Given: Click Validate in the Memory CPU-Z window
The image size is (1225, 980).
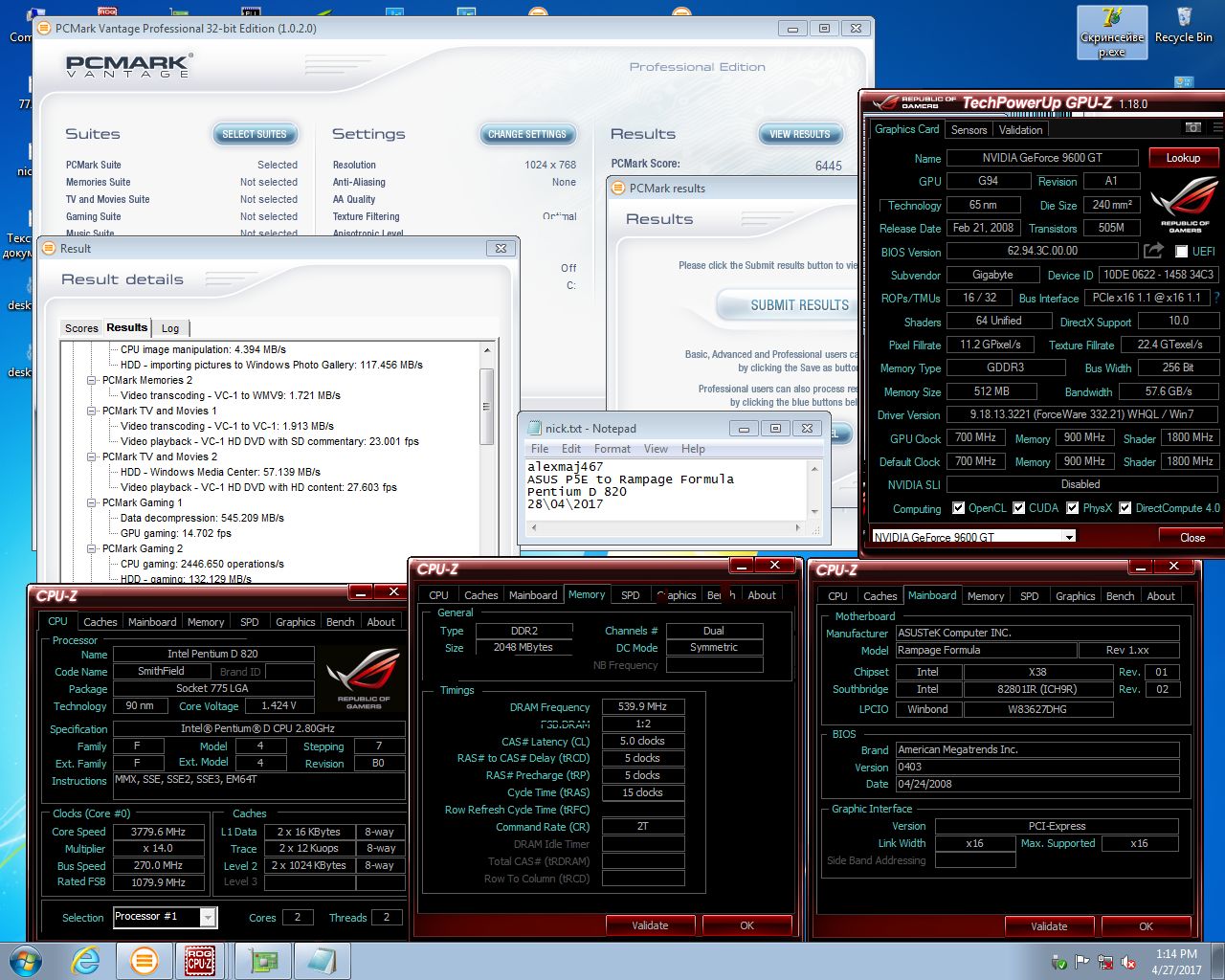Looking at the screenshot, I should [651, 925].
